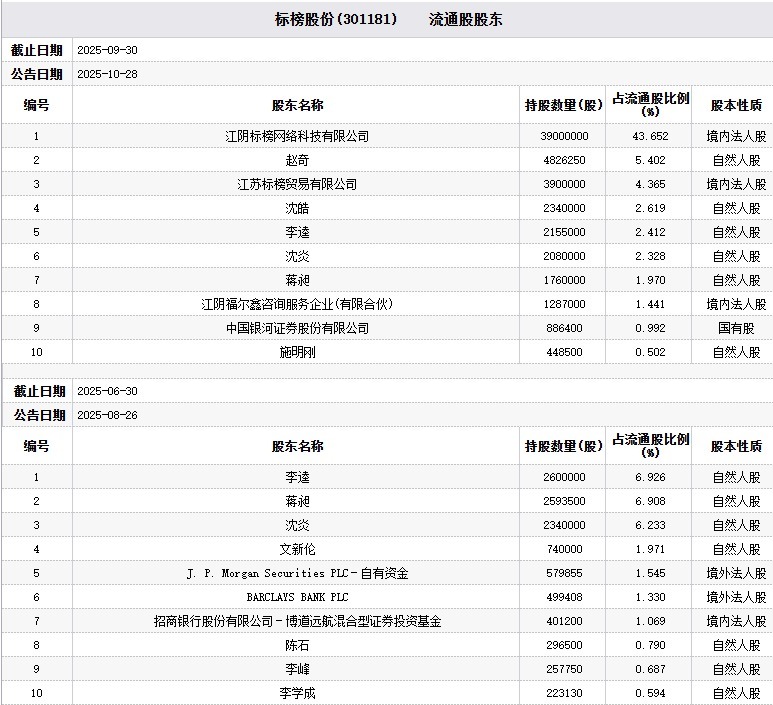773x705 pixels.
Task: Click shareholder name 文新伦
Action: coord(297,549)
